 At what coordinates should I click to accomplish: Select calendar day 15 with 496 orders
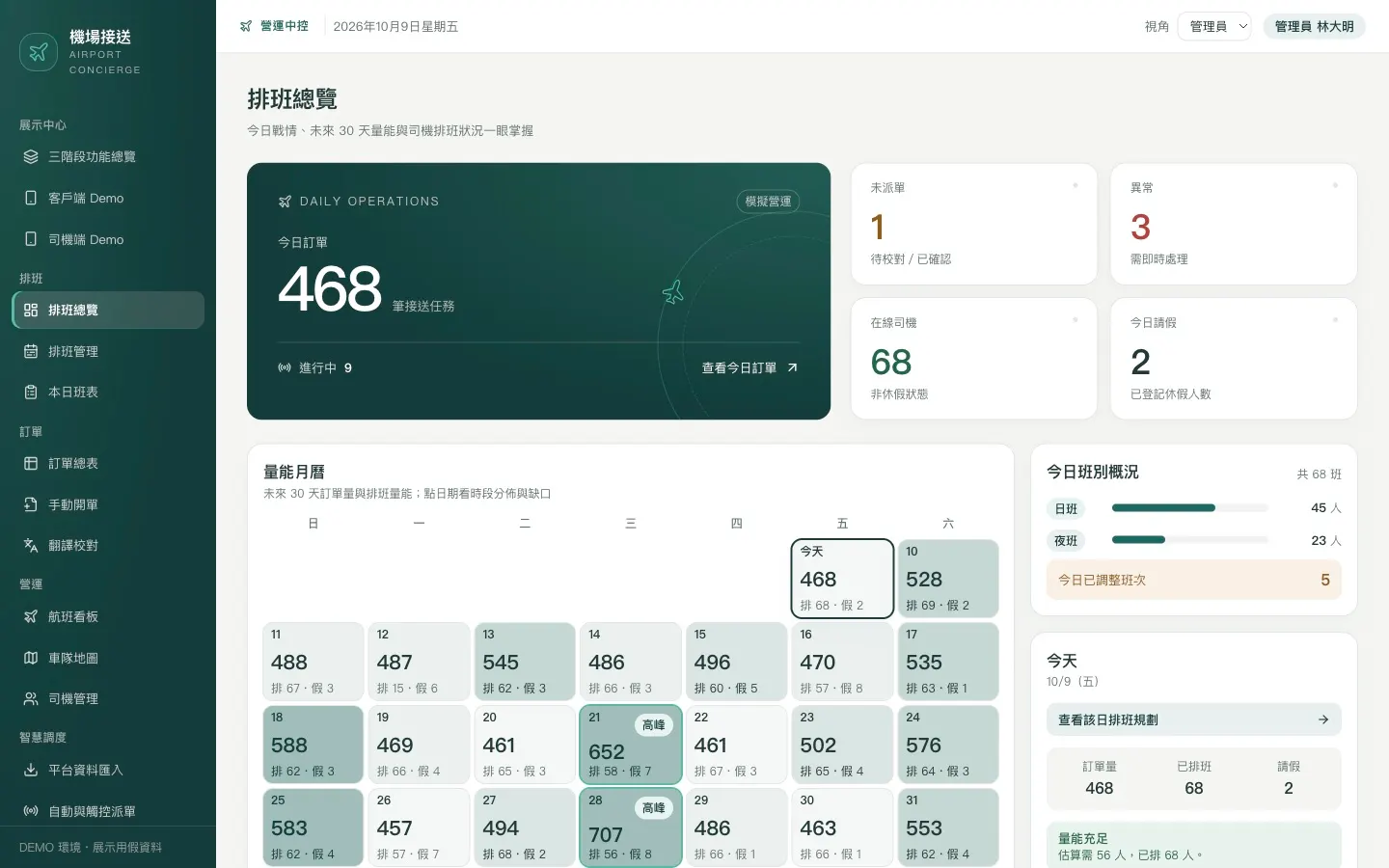tap(736, 662)
